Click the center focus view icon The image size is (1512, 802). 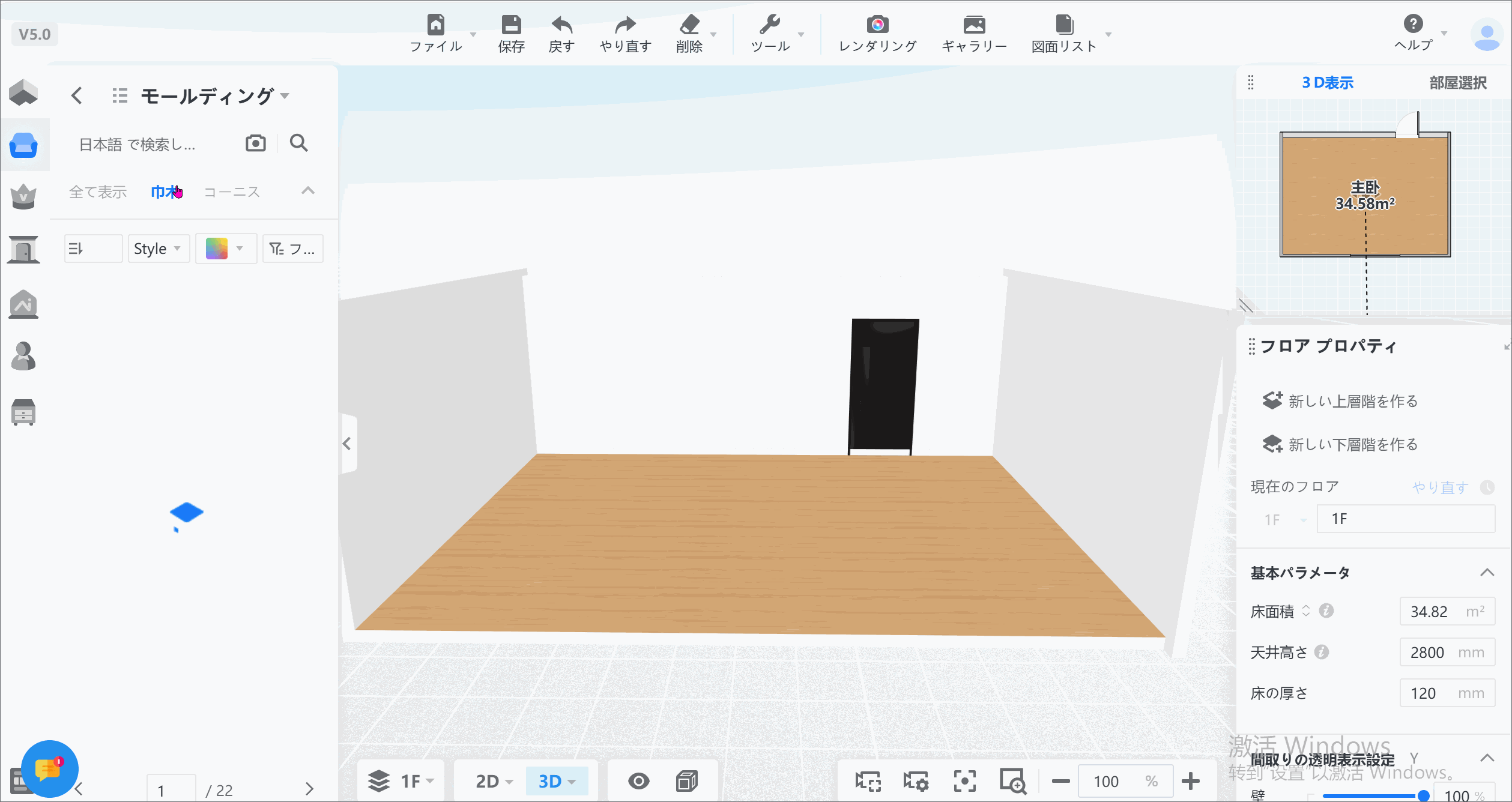tap(965, 781)
